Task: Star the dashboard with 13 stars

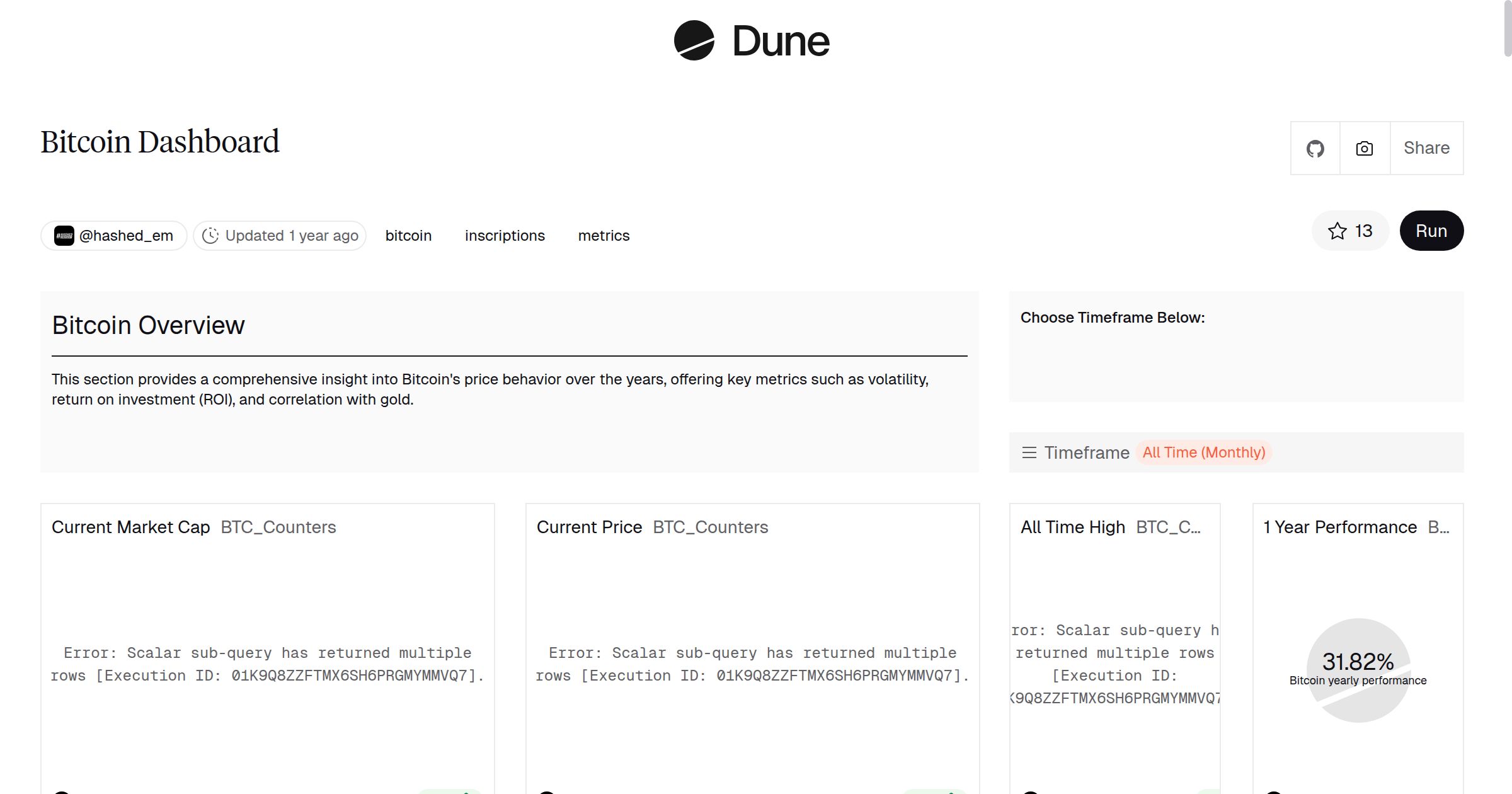Action: pyautogui.click(x=1349, y=231)
